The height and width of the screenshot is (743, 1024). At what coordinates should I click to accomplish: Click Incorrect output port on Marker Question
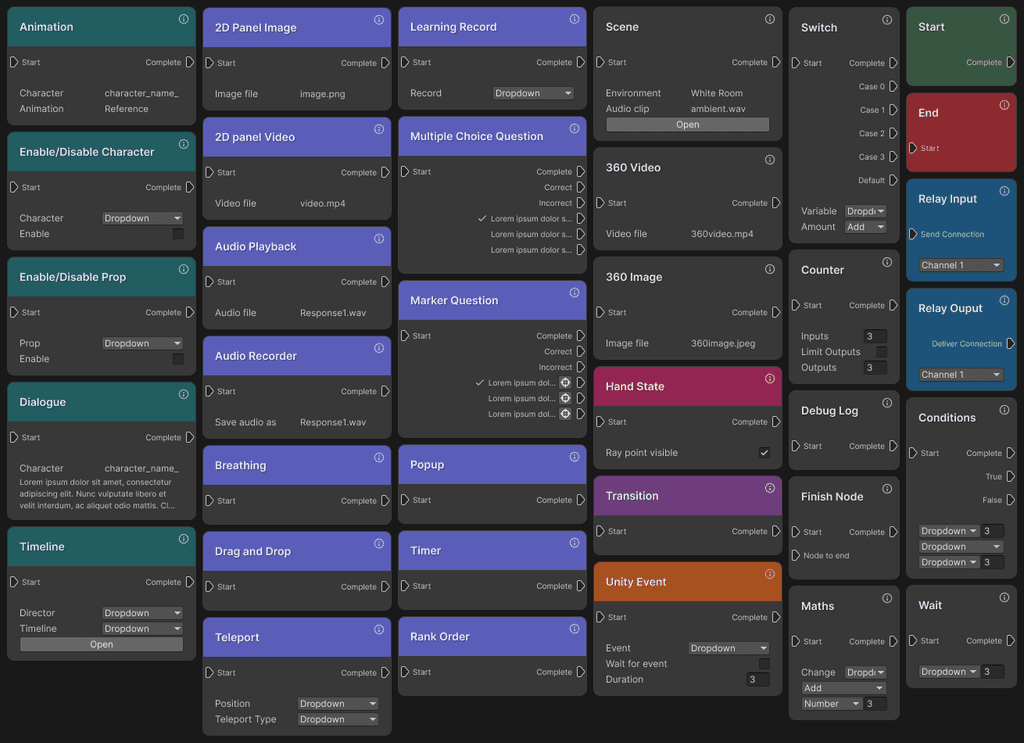pyautogui.click(x=581, y=367)
